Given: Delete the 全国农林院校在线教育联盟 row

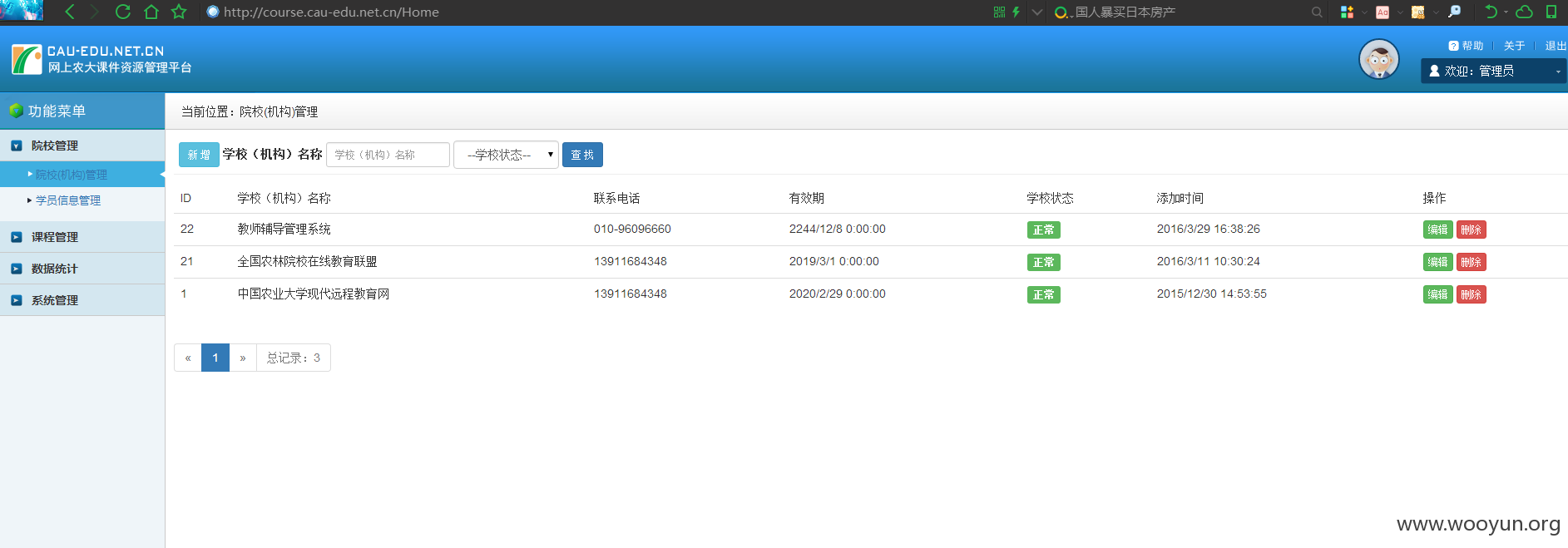Looking at the screenshot, I should pos(1471,262).
